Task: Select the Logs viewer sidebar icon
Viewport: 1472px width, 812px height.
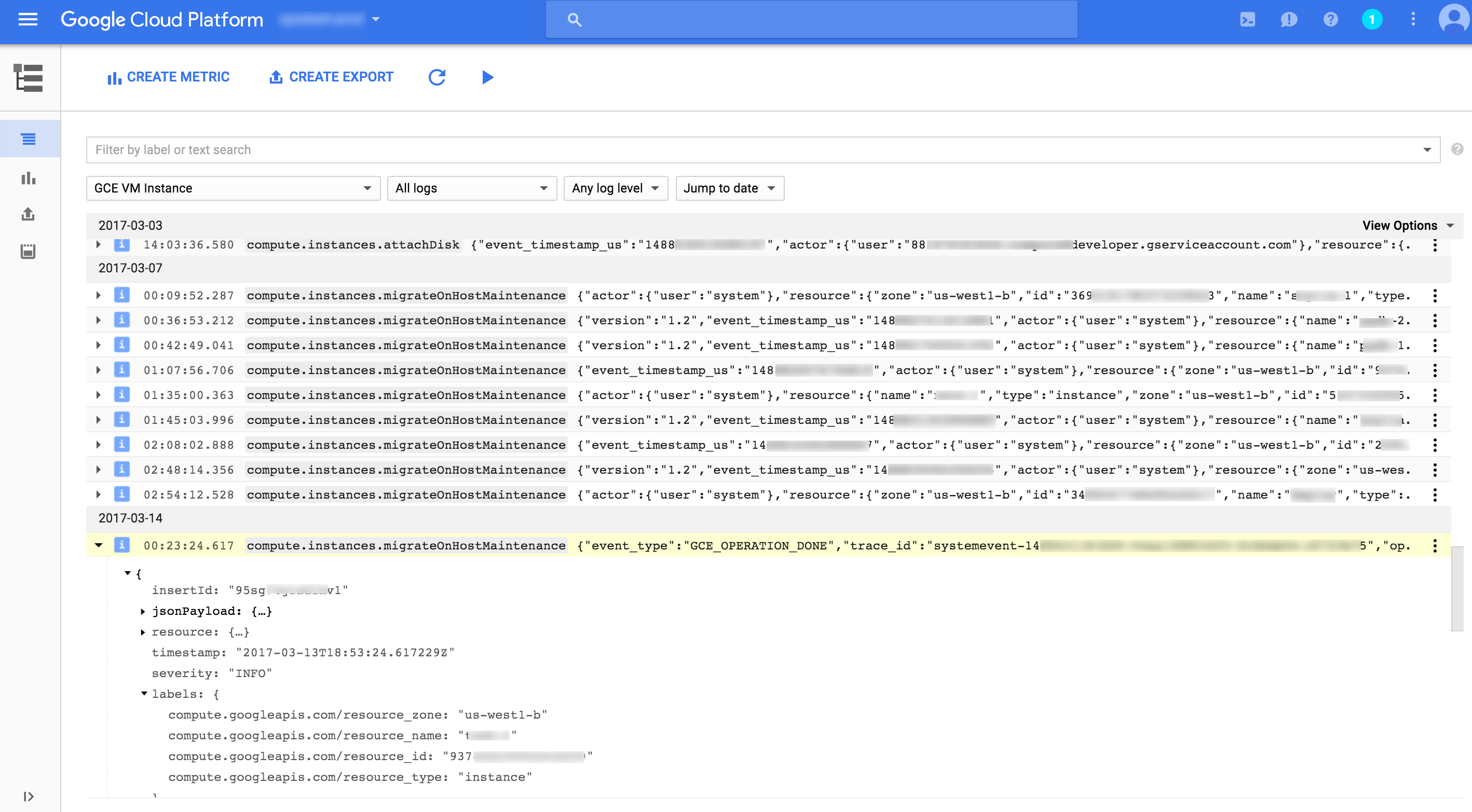Action: (29, 139)
